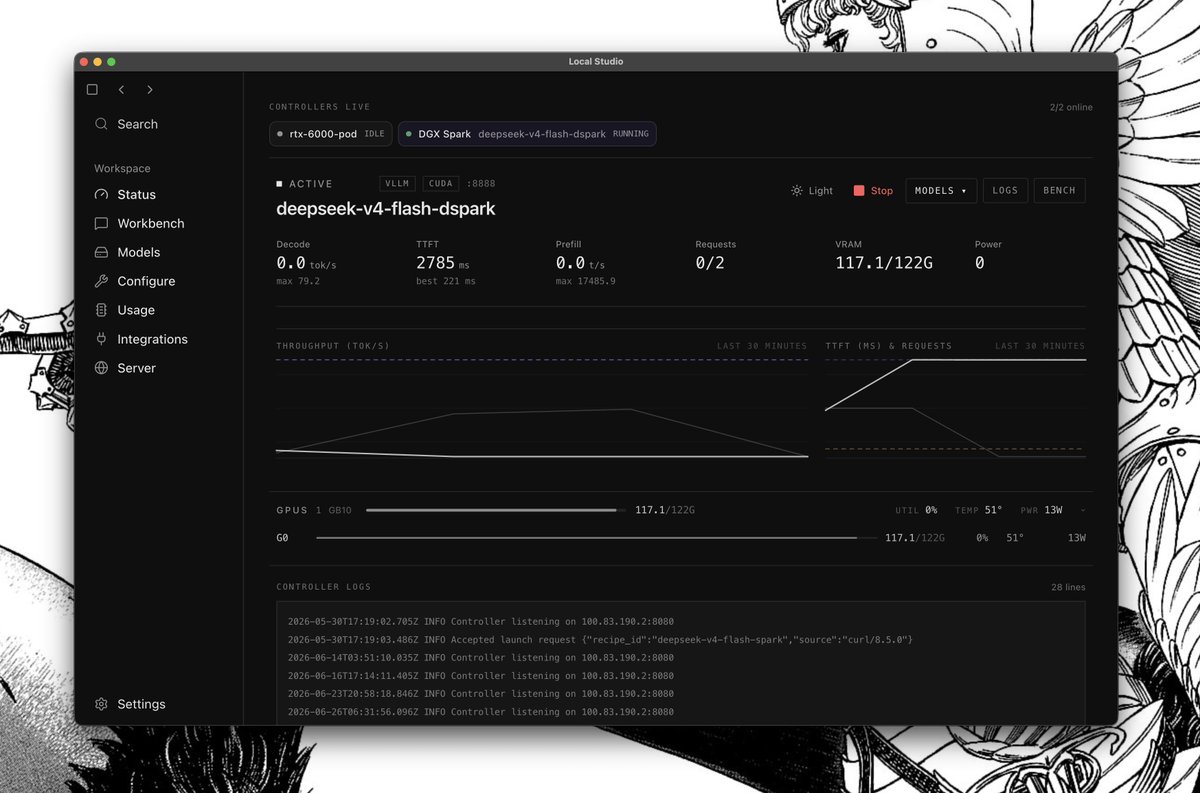
Task: Click the 'max 17485.9' prefill text
Action: click(586, 282)
